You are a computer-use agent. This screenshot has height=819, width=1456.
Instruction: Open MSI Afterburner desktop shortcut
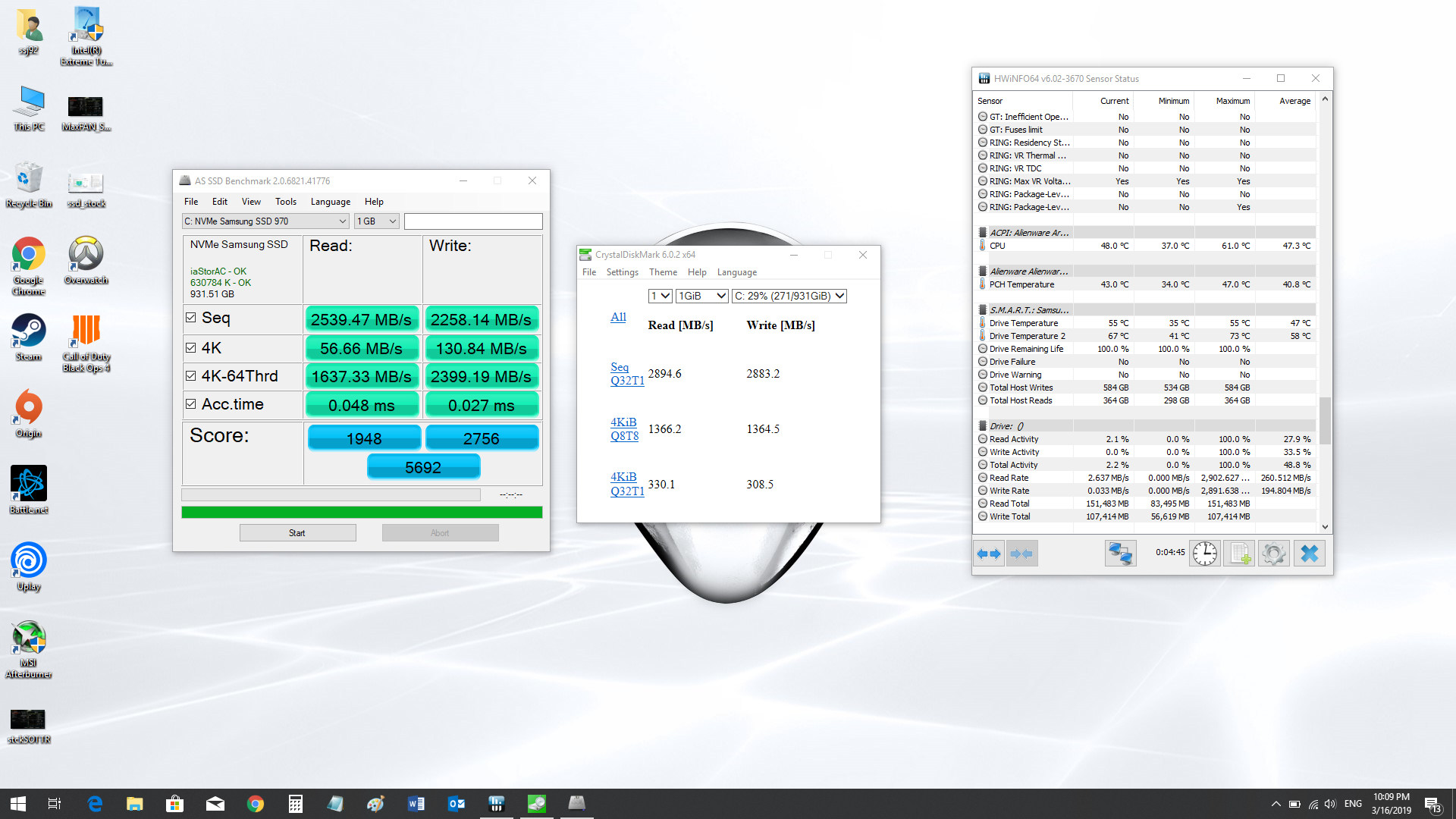pyautogui.click(x=29, y=649)
